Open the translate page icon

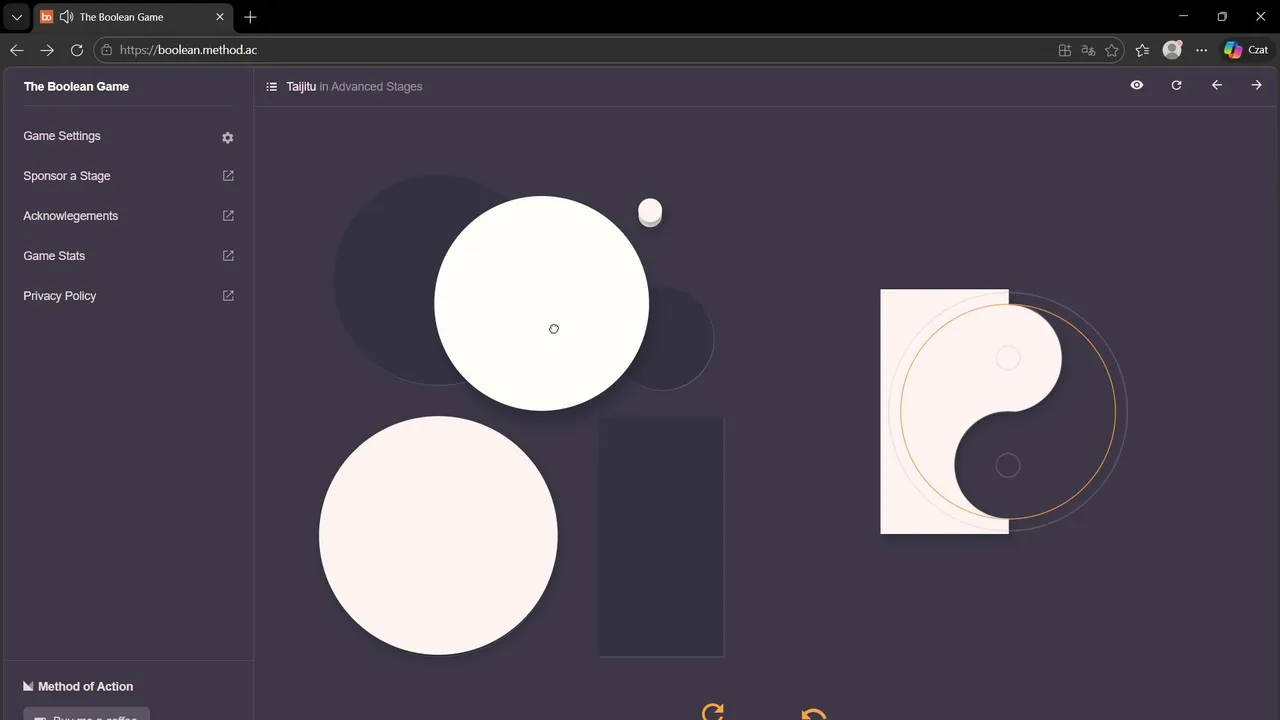[x=1088, y=50]
